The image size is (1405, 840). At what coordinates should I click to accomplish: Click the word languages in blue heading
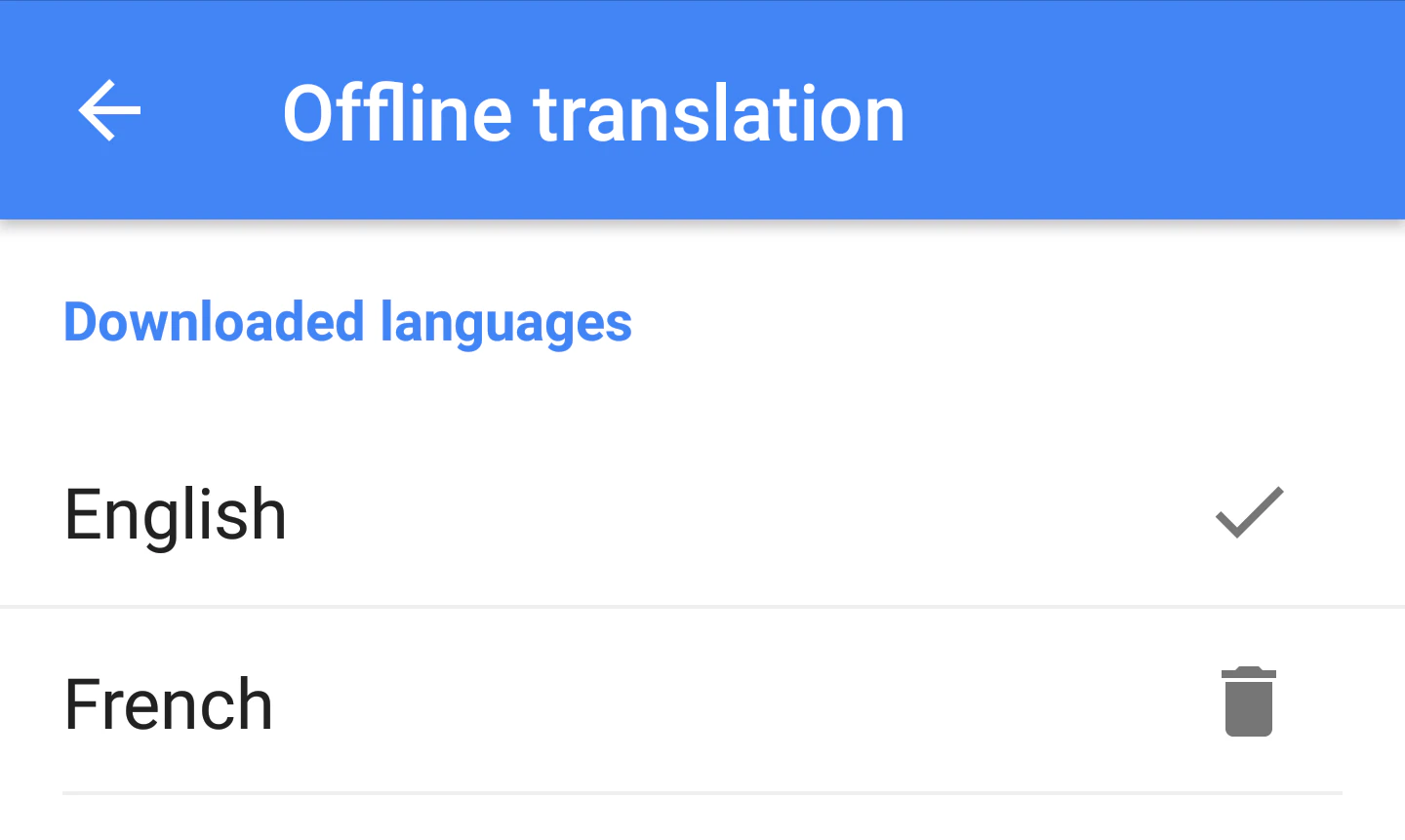505,323
